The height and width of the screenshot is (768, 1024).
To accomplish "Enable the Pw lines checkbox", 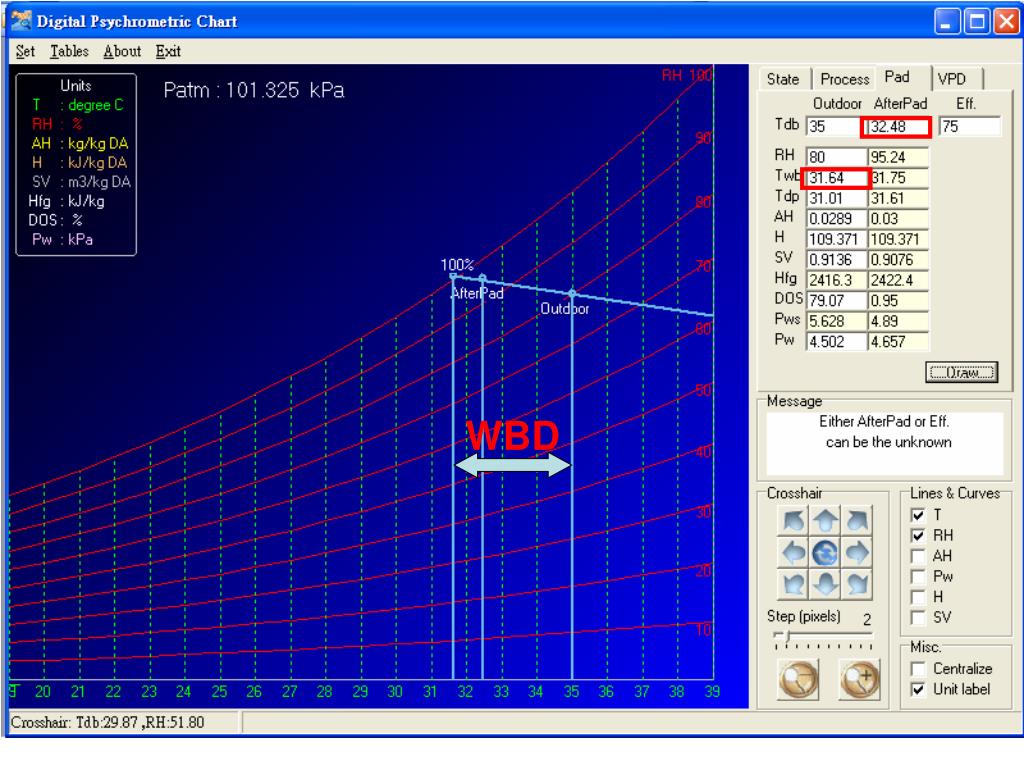I will tap(918, 577).
